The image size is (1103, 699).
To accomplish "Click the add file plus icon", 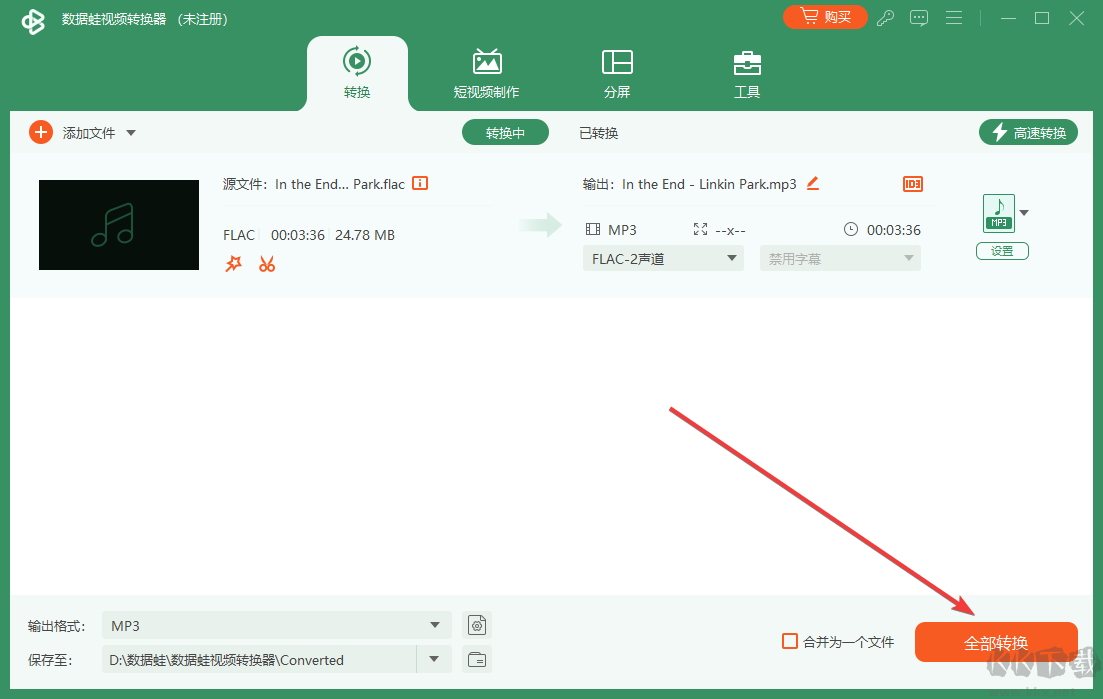I will tap(40, 131).
